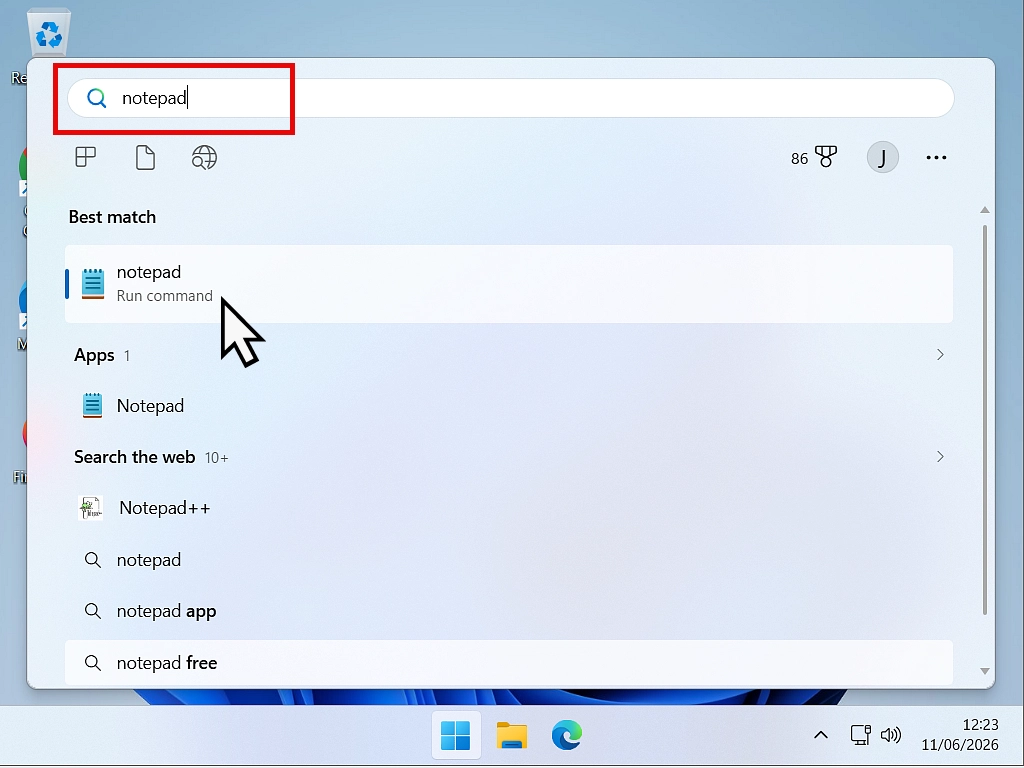Click the notepad search text field

point(511,98)
